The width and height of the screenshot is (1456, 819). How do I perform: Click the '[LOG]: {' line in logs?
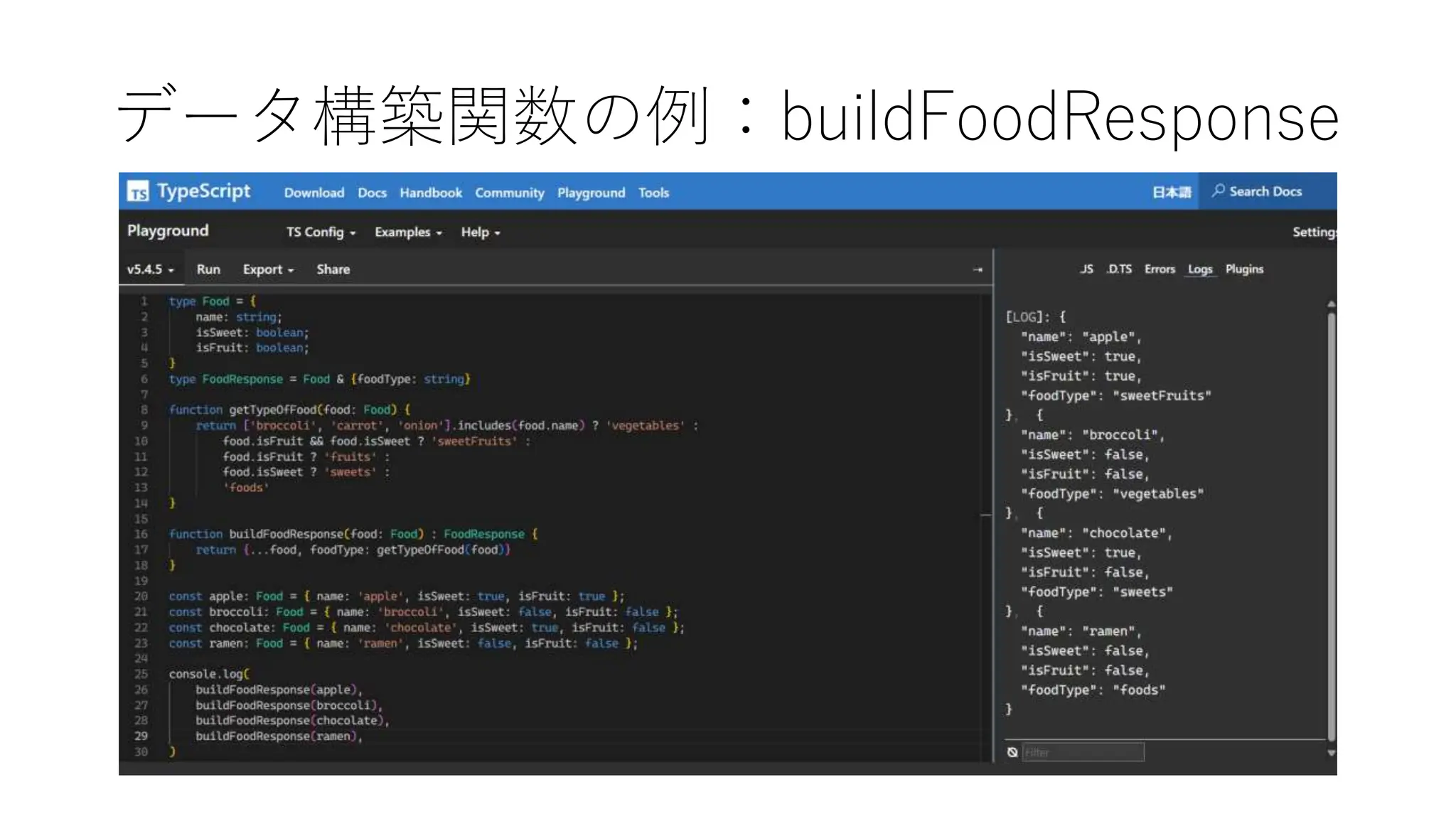(x=1035, y=317)
